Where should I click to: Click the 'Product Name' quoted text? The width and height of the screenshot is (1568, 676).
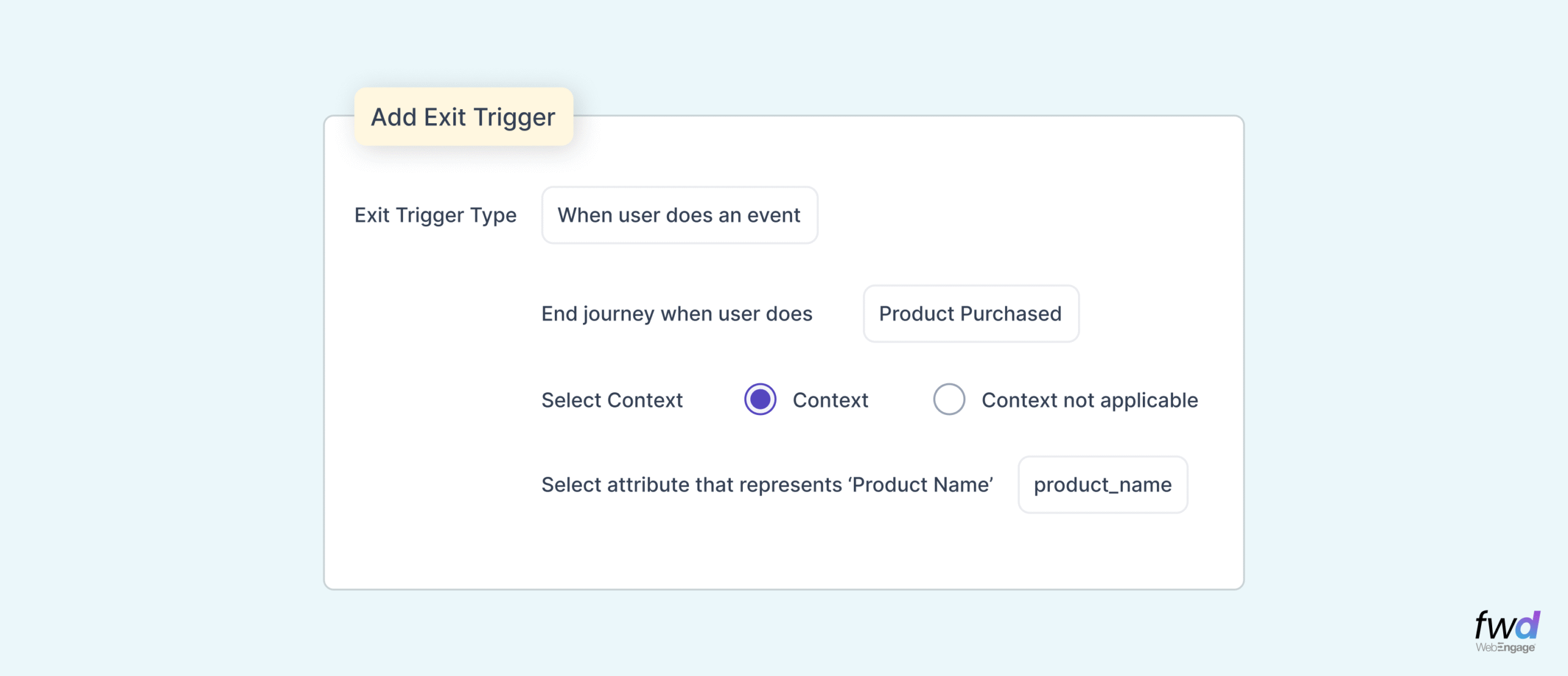[x=921, y=485]
